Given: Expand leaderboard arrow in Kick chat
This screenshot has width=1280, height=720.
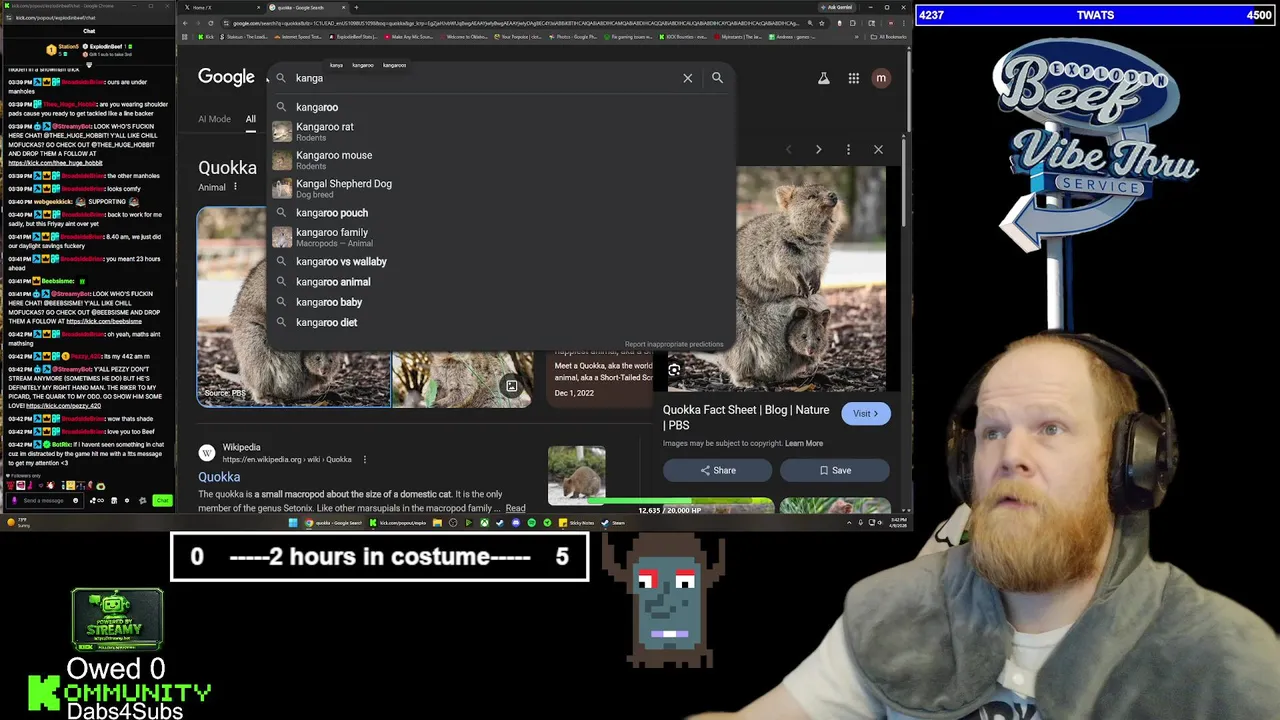Looking at the screenshot, I should (x=88, y=65).
